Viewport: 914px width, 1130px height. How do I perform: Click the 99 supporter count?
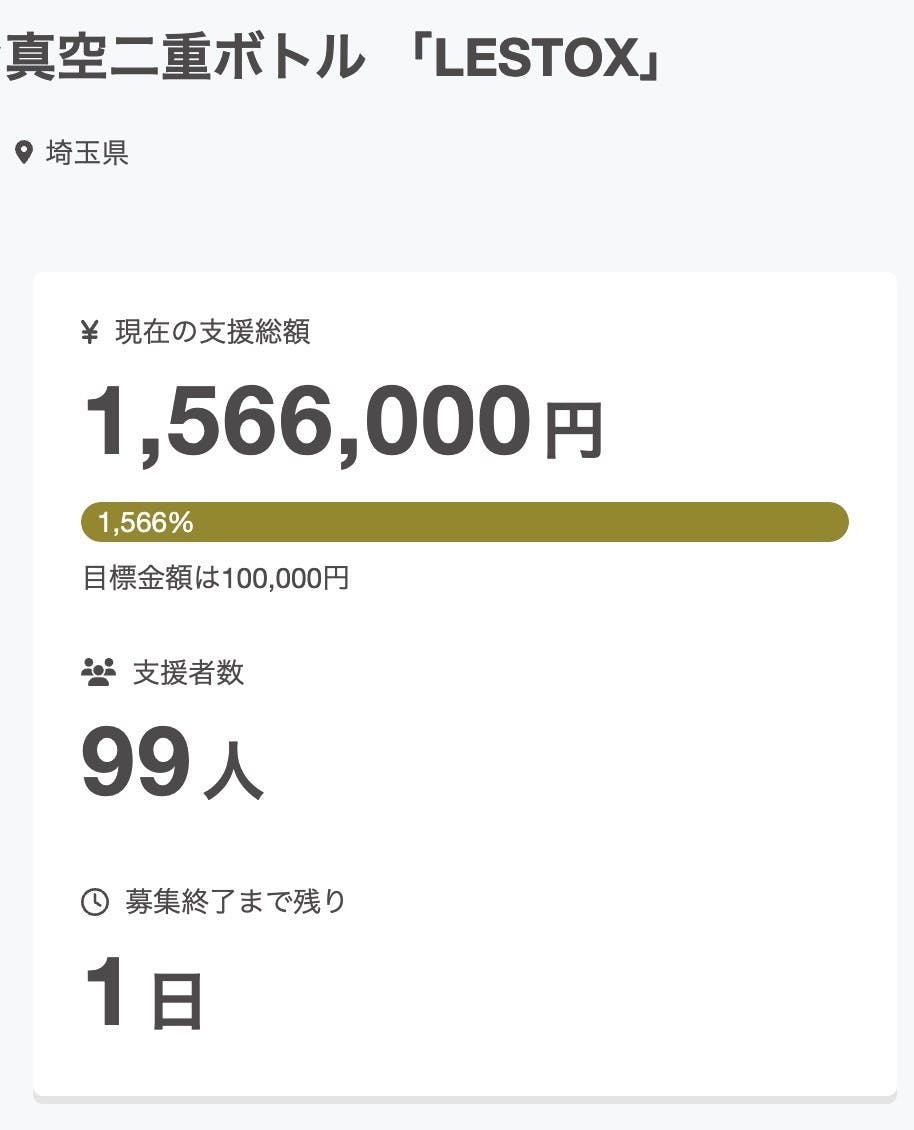(x=135, y=764)
